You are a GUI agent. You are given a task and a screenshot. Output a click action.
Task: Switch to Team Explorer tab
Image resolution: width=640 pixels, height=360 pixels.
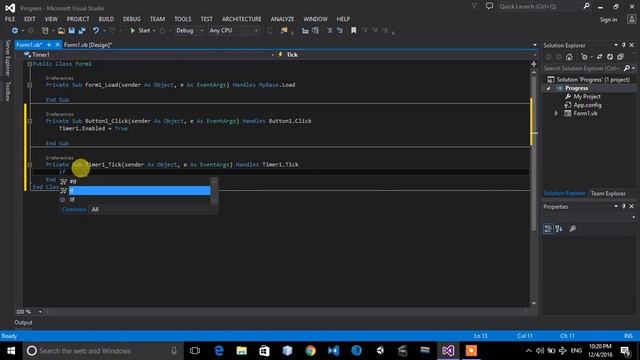pyautogui.click(x=608, y=193)
